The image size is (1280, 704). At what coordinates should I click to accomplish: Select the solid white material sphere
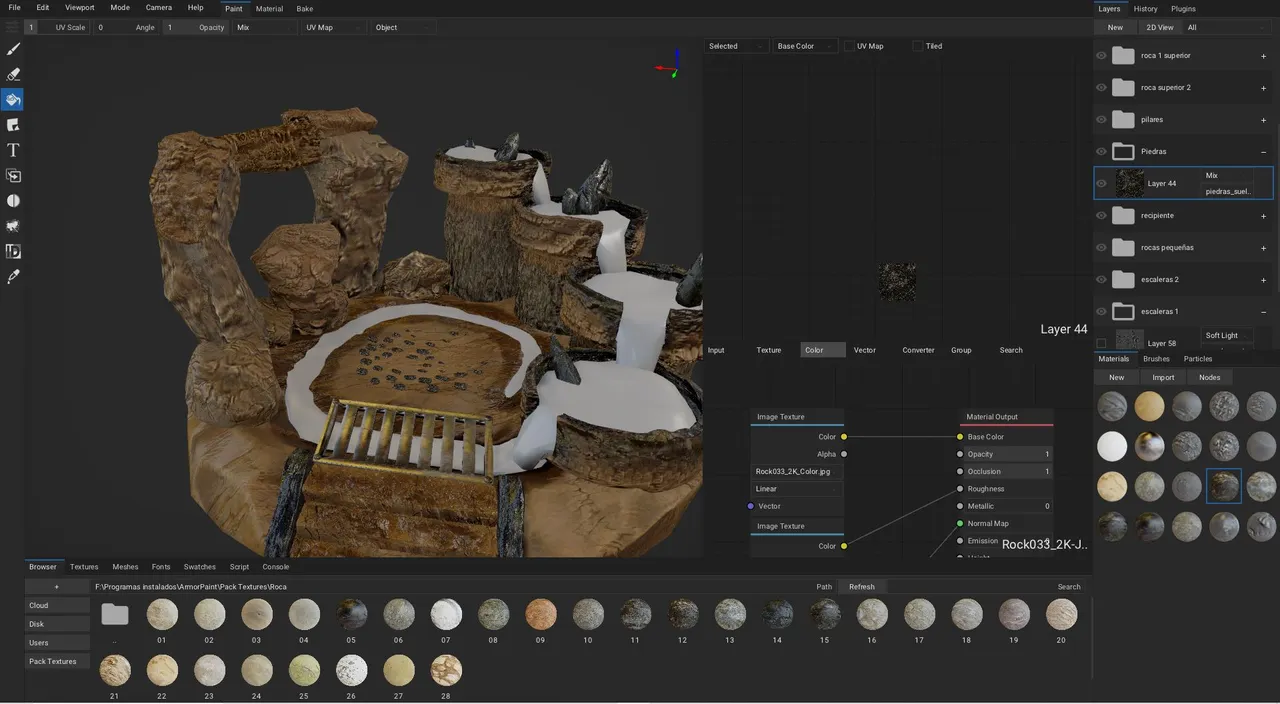coord(1112,446)
